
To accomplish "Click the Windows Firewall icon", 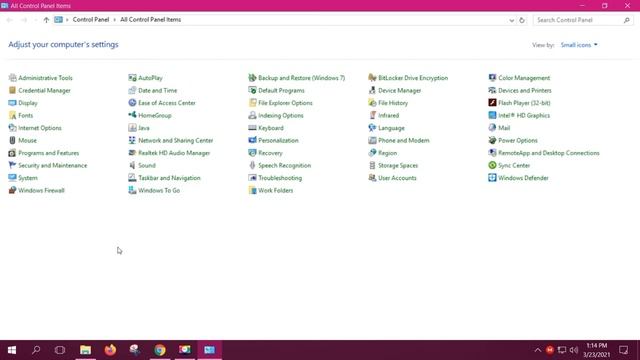I will coord(12,190).
